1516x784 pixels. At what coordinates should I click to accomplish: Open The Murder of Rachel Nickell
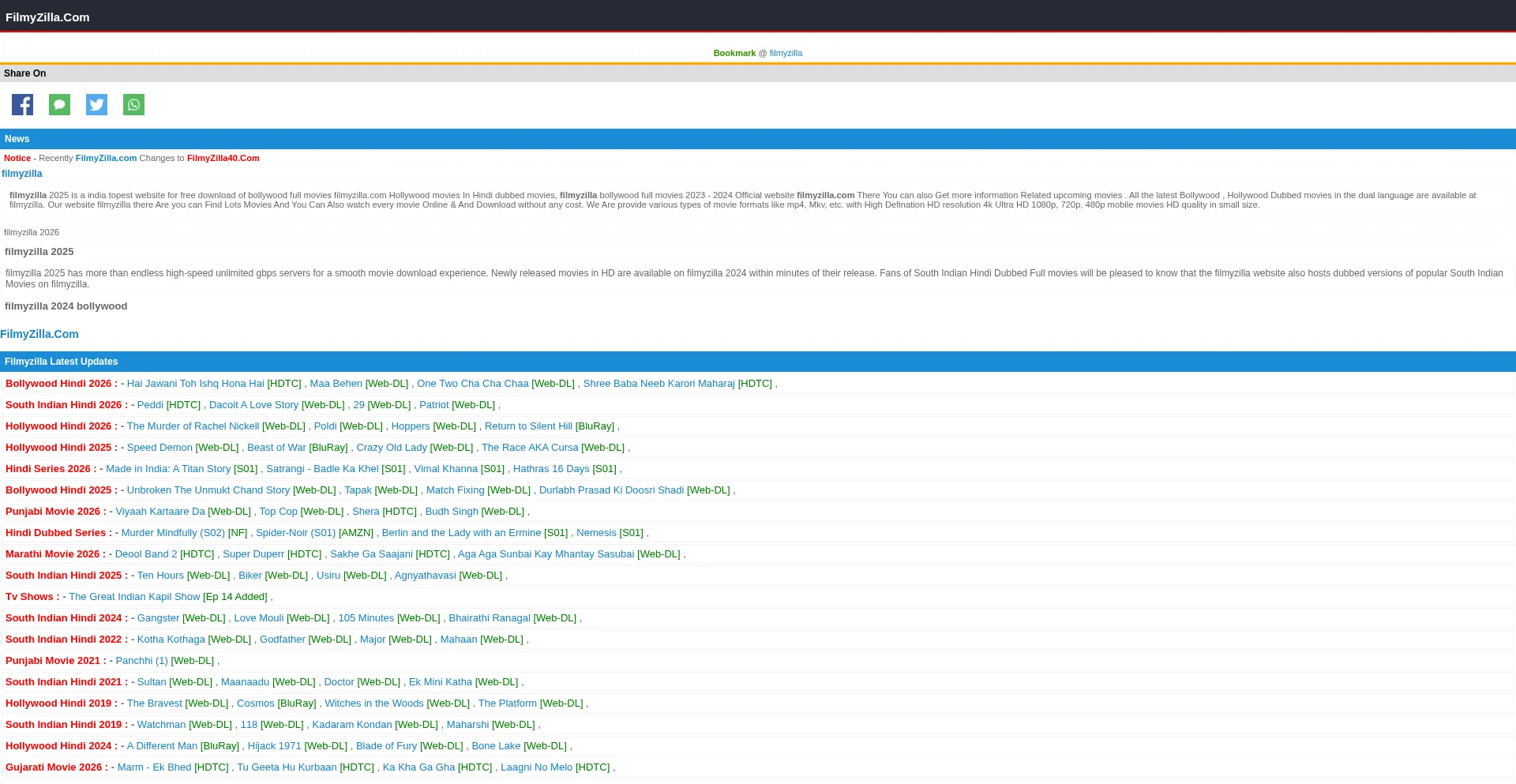click(x=193, y=426)
